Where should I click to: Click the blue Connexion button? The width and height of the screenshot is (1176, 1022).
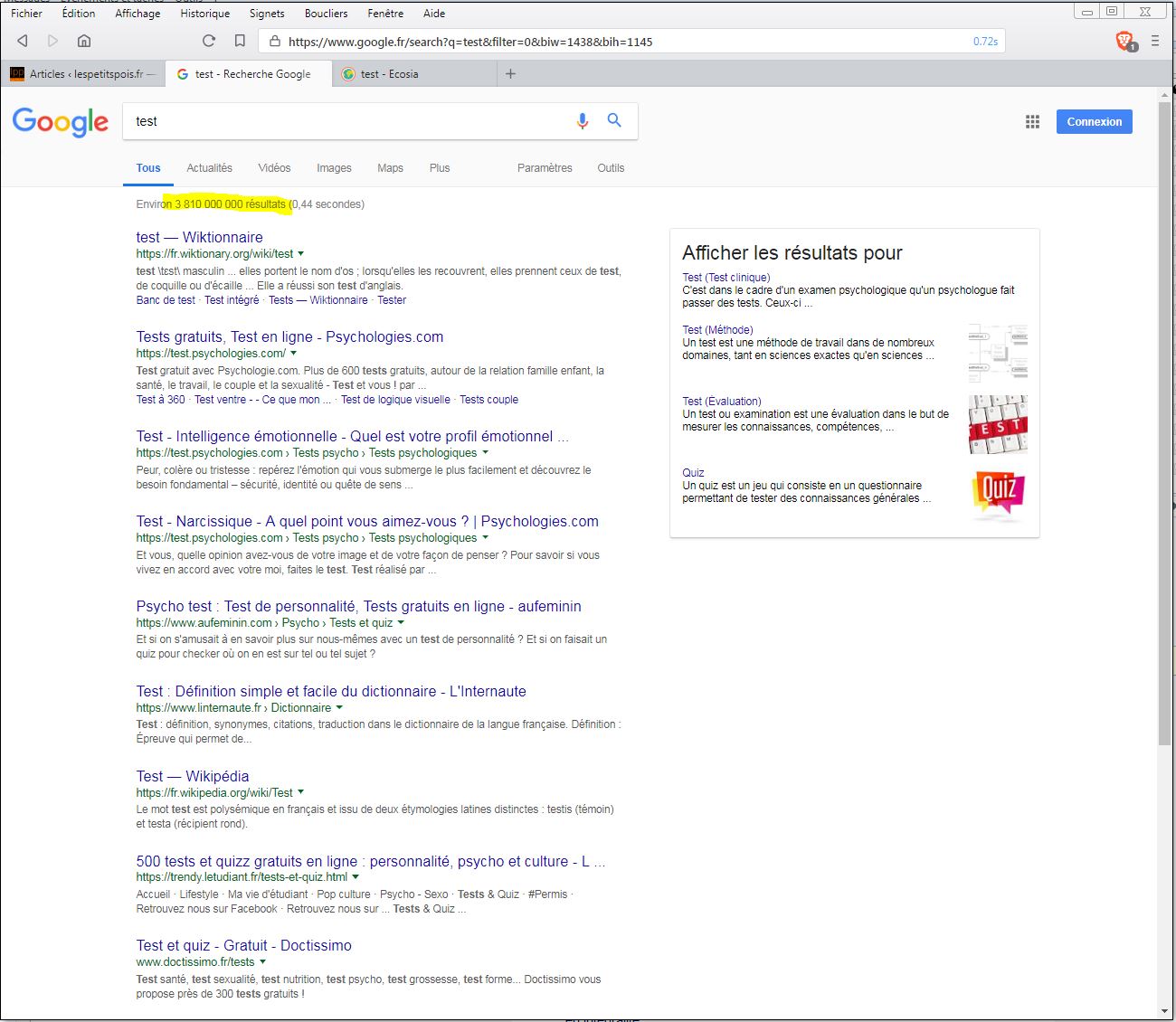click(1094, 122)
